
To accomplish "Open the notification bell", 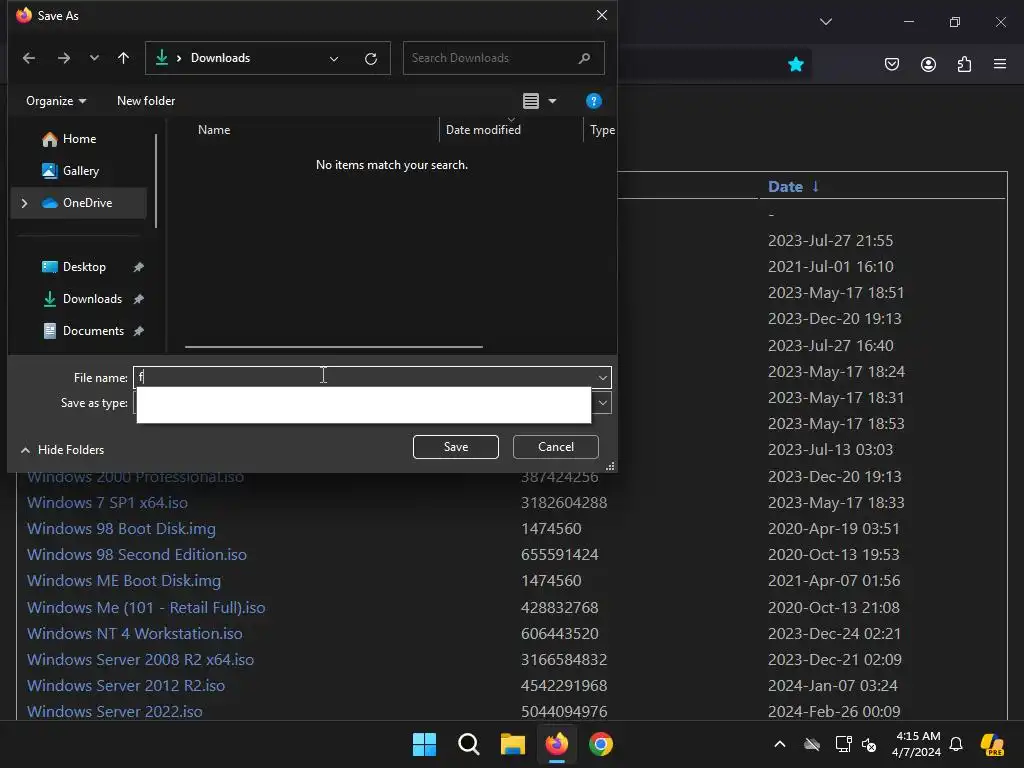I will [x=956, y=744].
